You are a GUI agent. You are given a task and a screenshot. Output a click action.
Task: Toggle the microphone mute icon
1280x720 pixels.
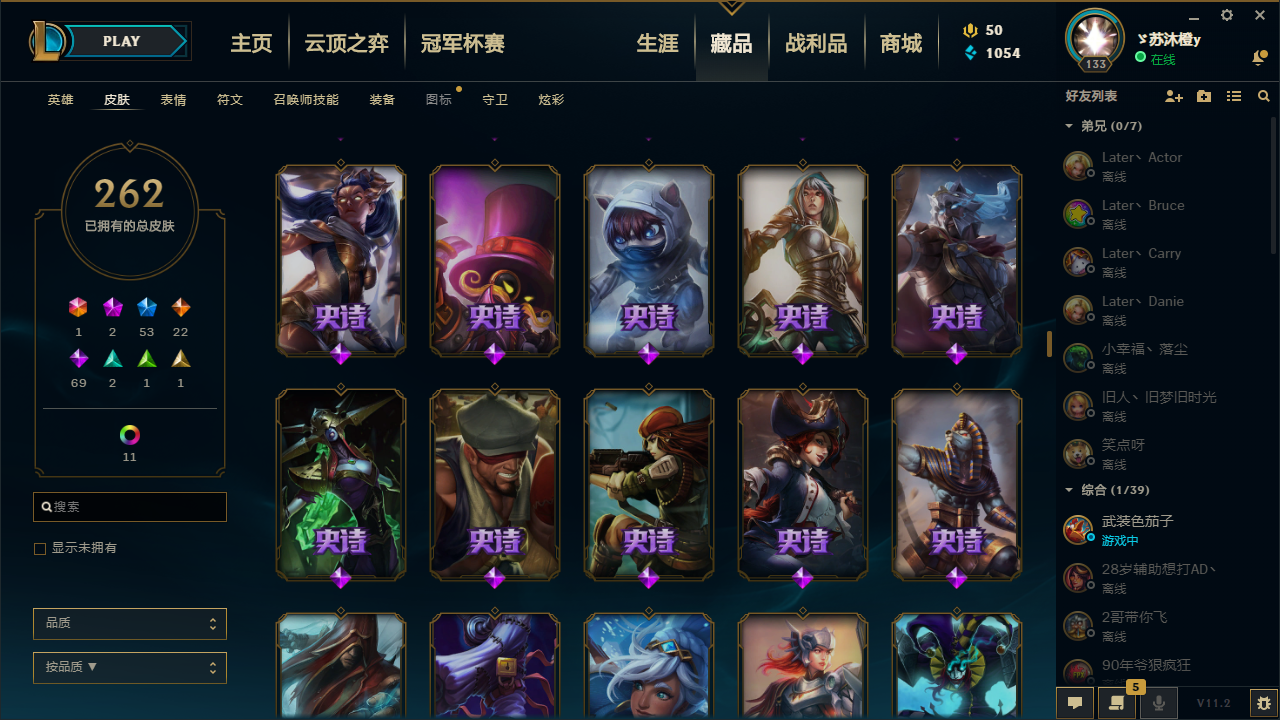click(1159, 703)
